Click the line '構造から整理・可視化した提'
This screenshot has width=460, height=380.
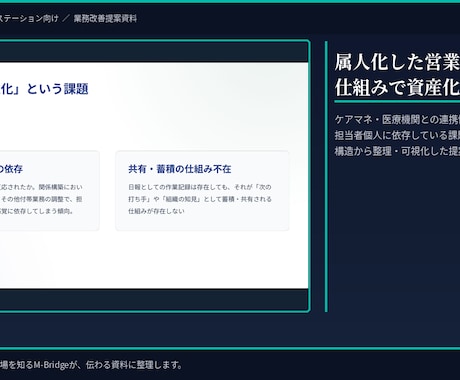pos(397,151)
